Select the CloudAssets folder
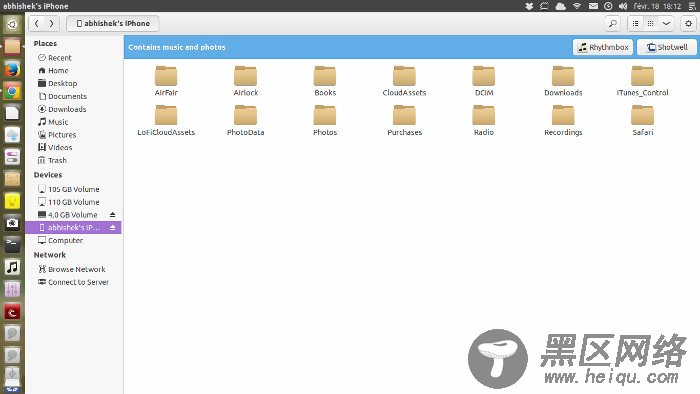This screenshot has height=394, width=700. pos(404,81)
